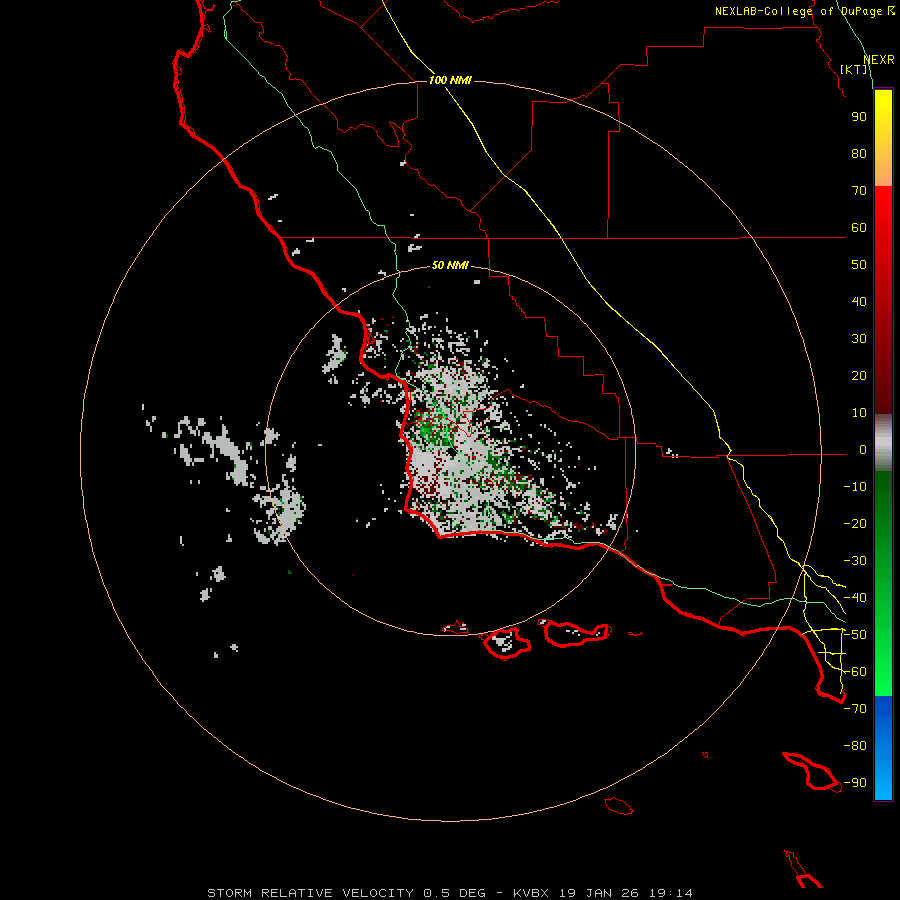Click the 40 value on velocity scale
This screenshot has width=900, height=900.
859,301
